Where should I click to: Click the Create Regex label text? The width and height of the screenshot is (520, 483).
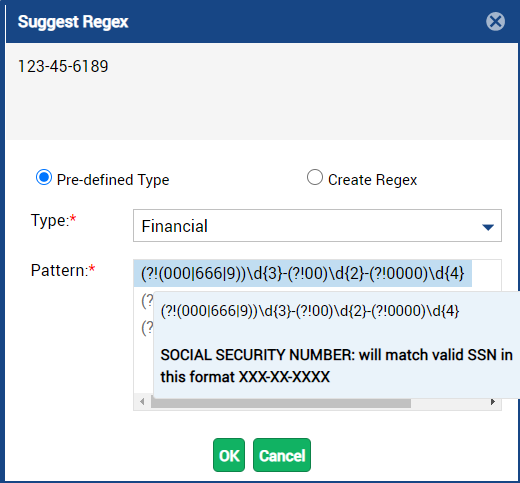point(372,180)
